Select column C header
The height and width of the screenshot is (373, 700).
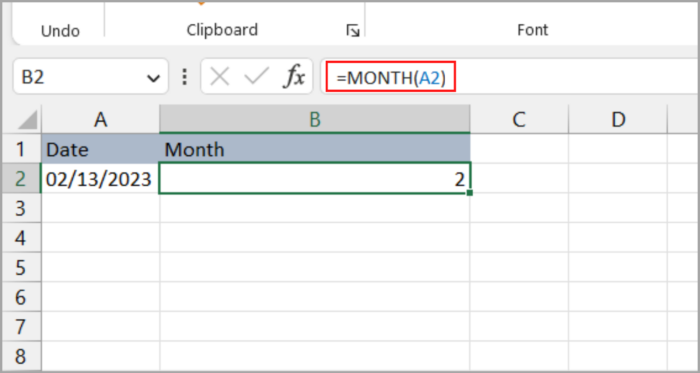coord(519,120)
